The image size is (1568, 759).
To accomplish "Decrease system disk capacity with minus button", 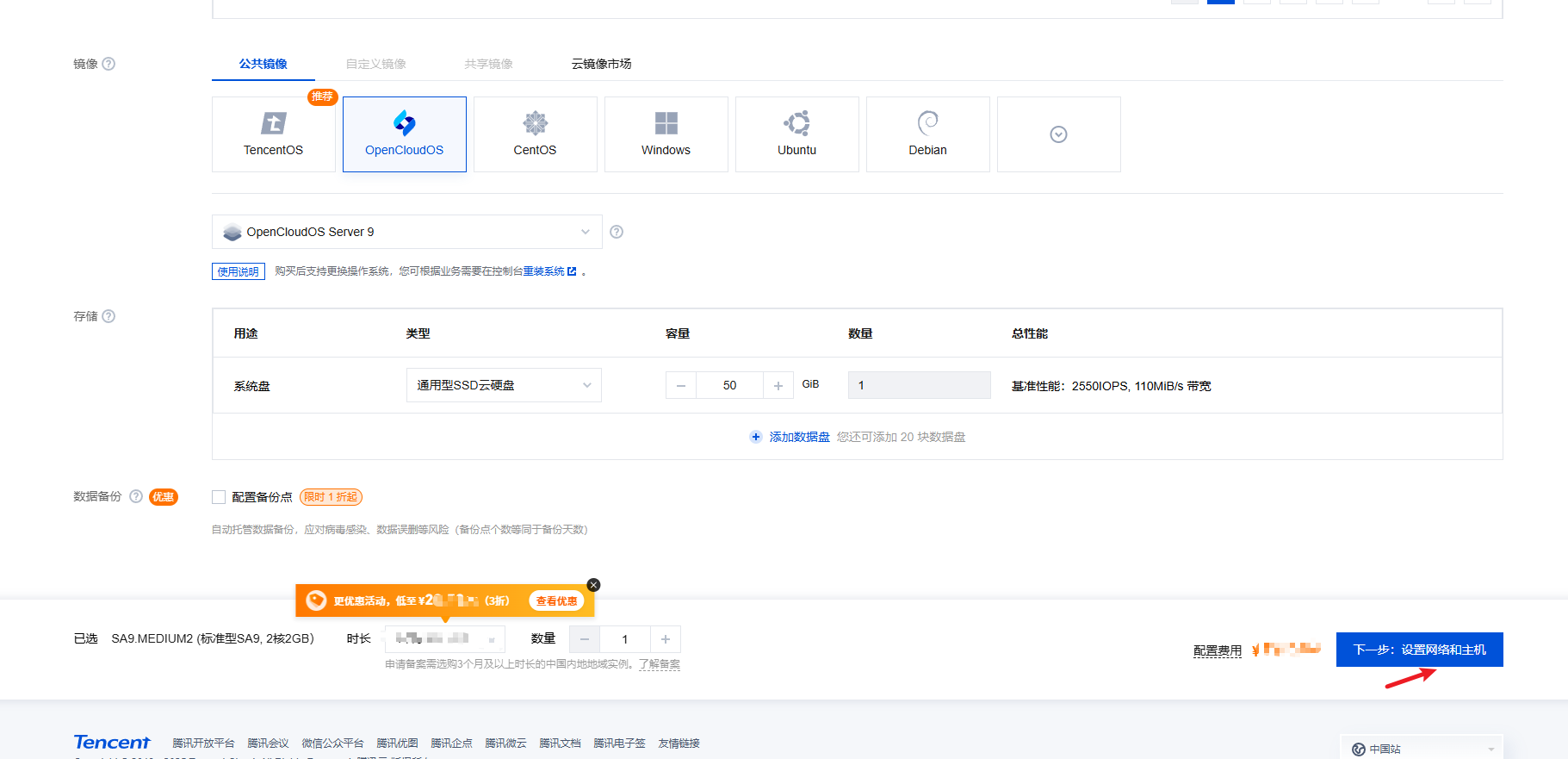I will pos(681,385).
